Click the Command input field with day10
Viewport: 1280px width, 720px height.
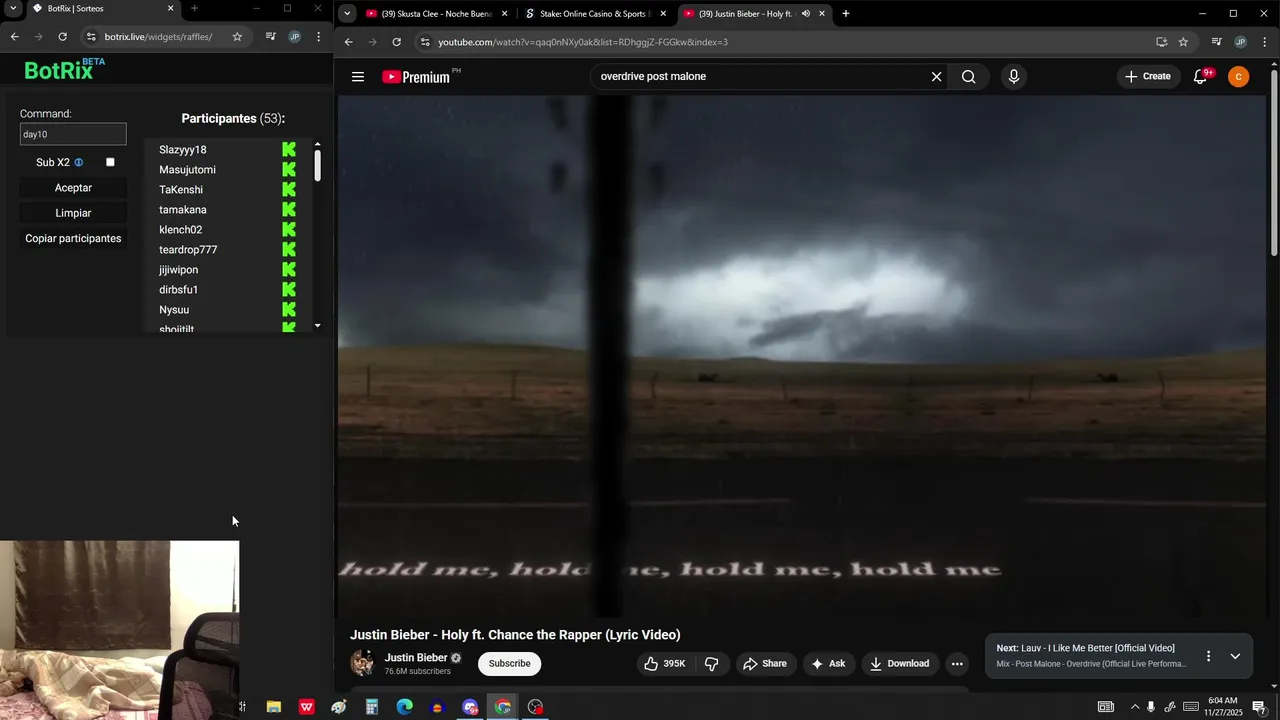point(73,134)
